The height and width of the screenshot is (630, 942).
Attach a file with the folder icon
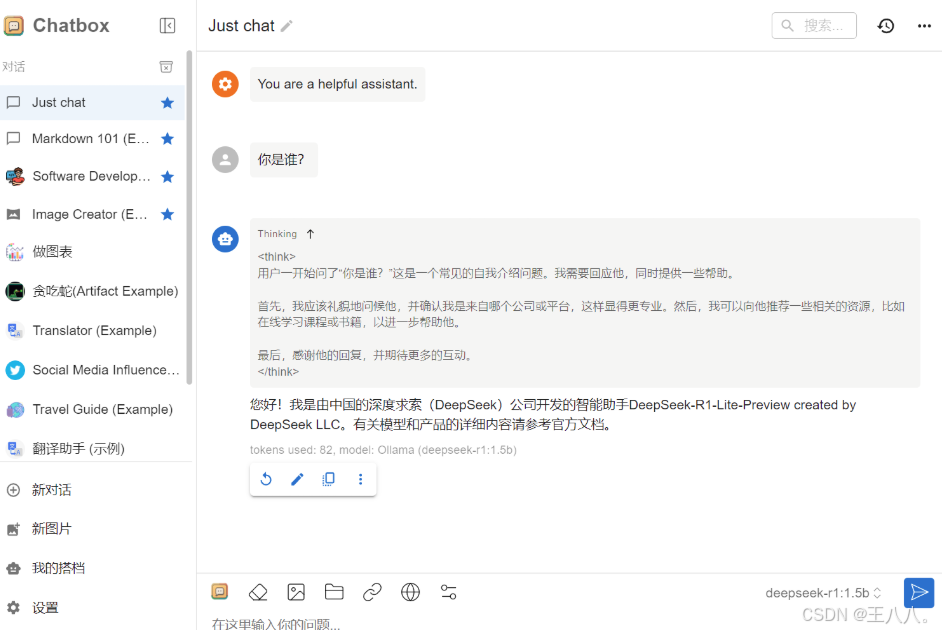coord(334,592)
